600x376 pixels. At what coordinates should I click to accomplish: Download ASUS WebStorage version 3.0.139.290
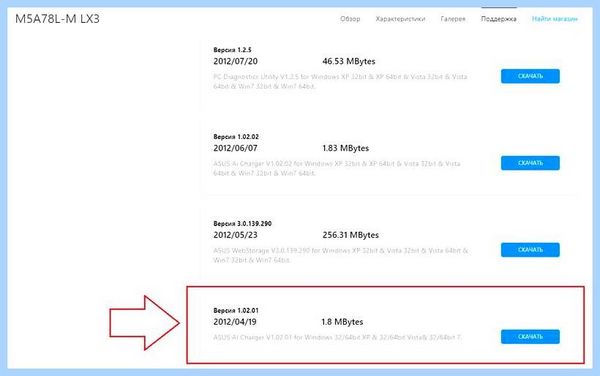[x=530, y=250]
